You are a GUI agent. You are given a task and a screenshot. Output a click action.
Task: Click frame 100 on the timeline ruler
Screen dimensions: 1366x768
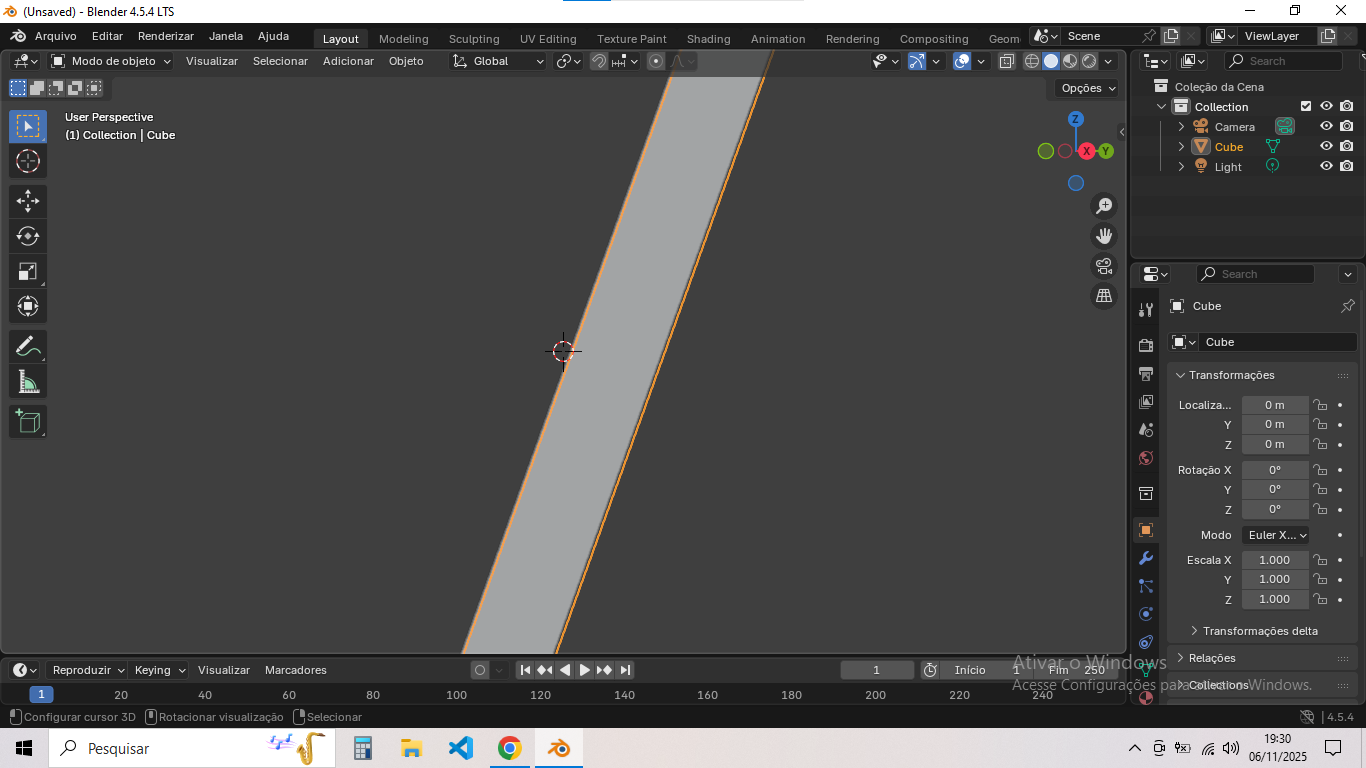pyautogui.click(x=456, y=695)
